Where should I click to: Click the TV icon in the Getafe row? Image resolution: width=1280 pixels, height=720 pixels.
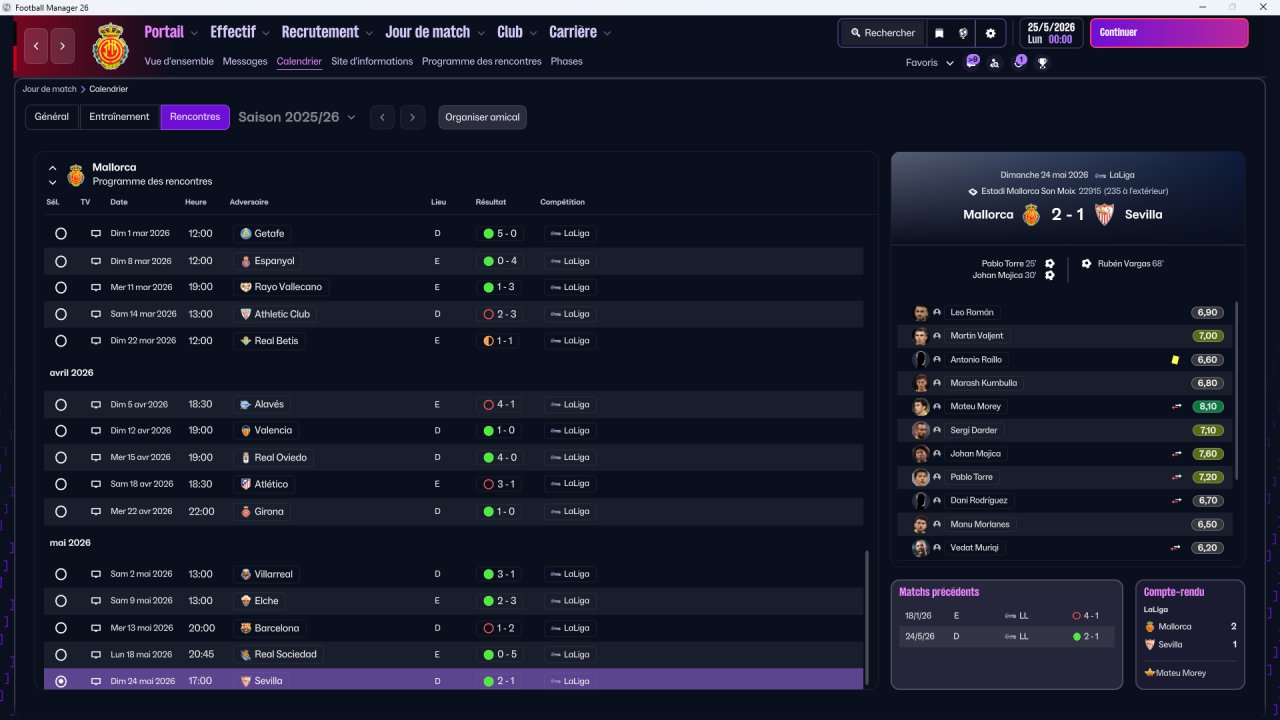tap(96, 234)
